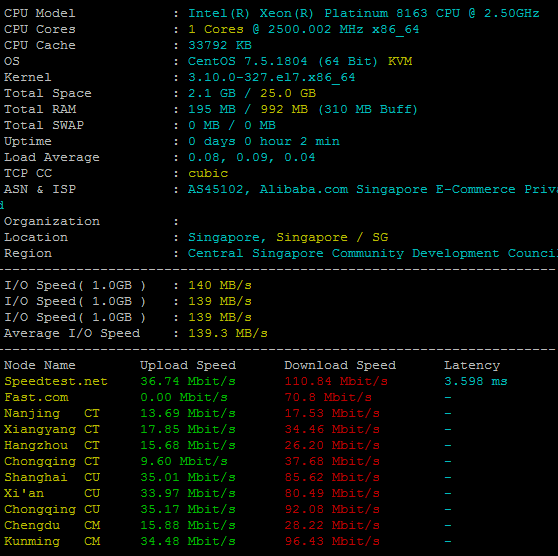This screenshot has width=558, height=556.
Task: Select the Average I/O Speed 139.3 MB/s value
Action: 228,334
